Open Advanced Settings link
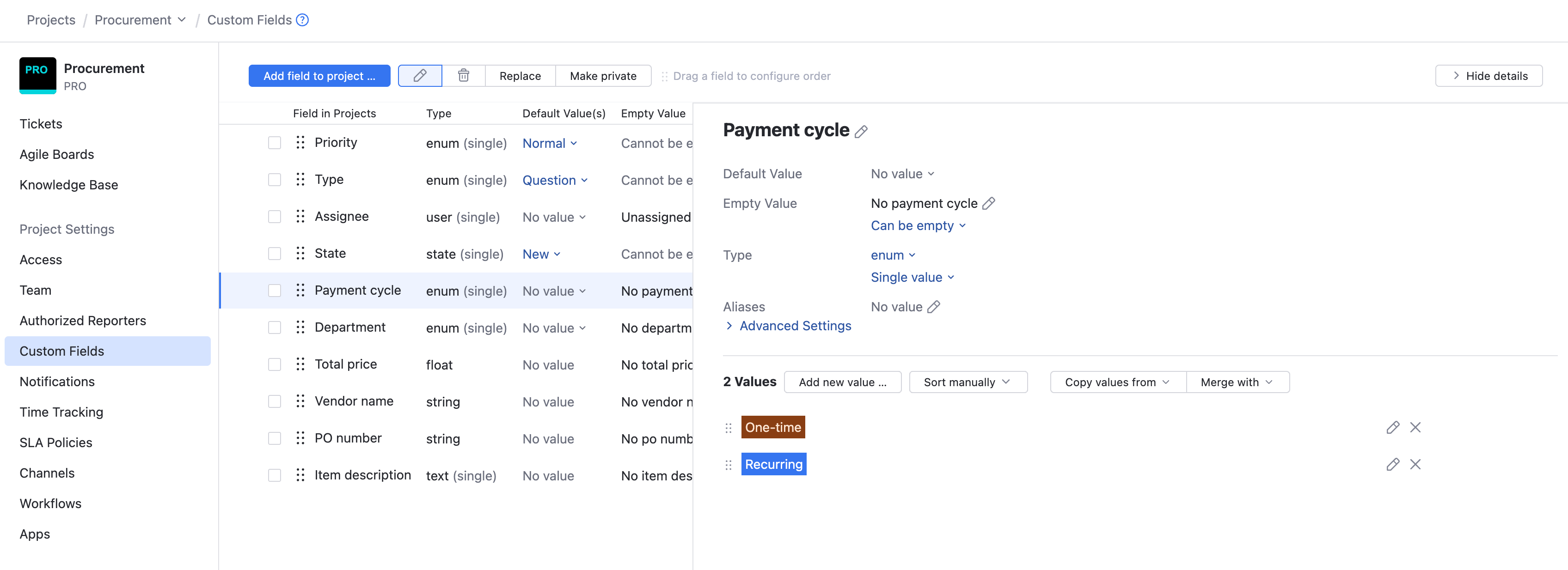This screenshot has width=1568, height=570. click(795, 326)
